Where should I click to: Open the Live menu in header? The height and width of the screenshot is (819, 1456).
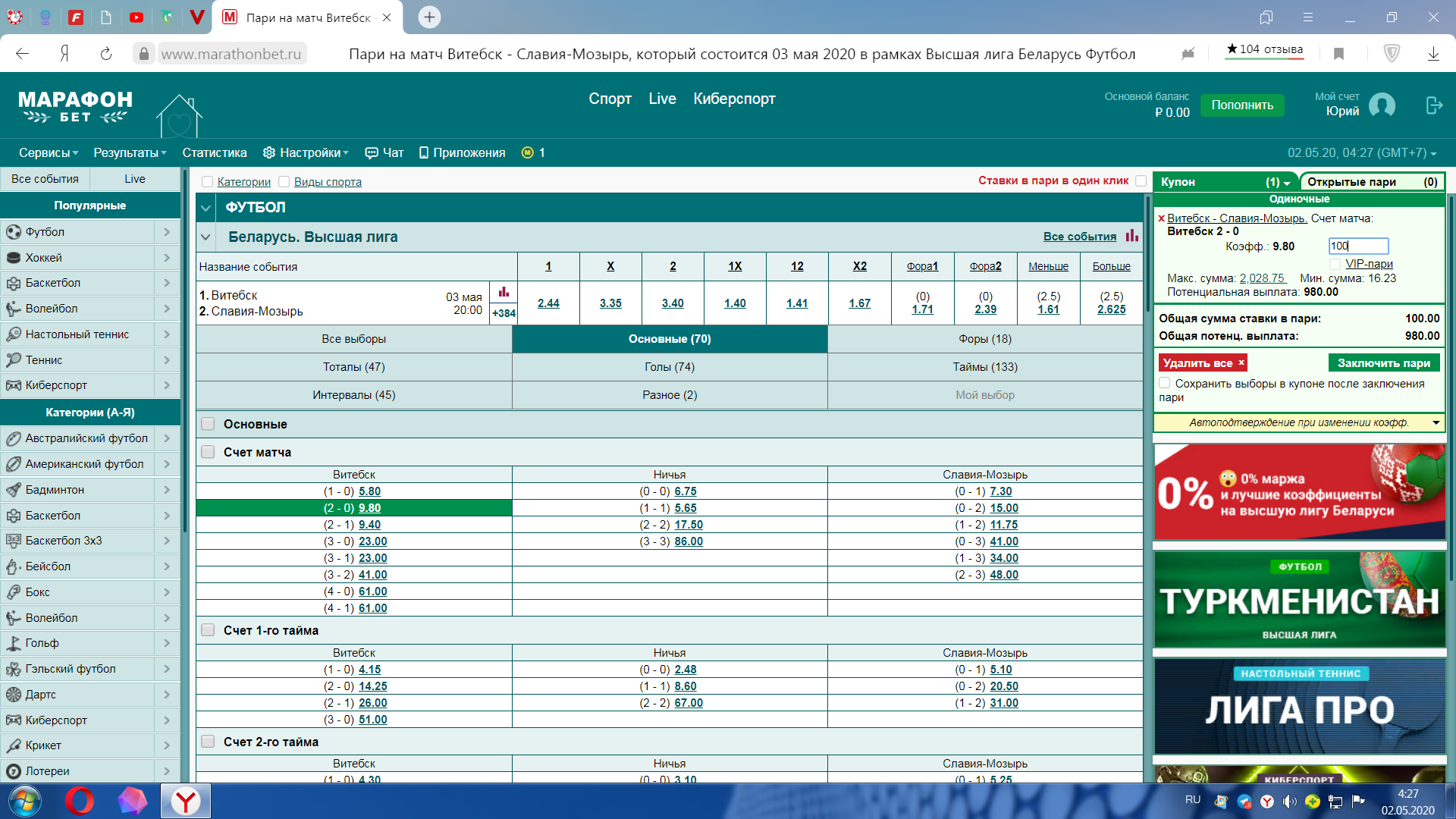662,99
